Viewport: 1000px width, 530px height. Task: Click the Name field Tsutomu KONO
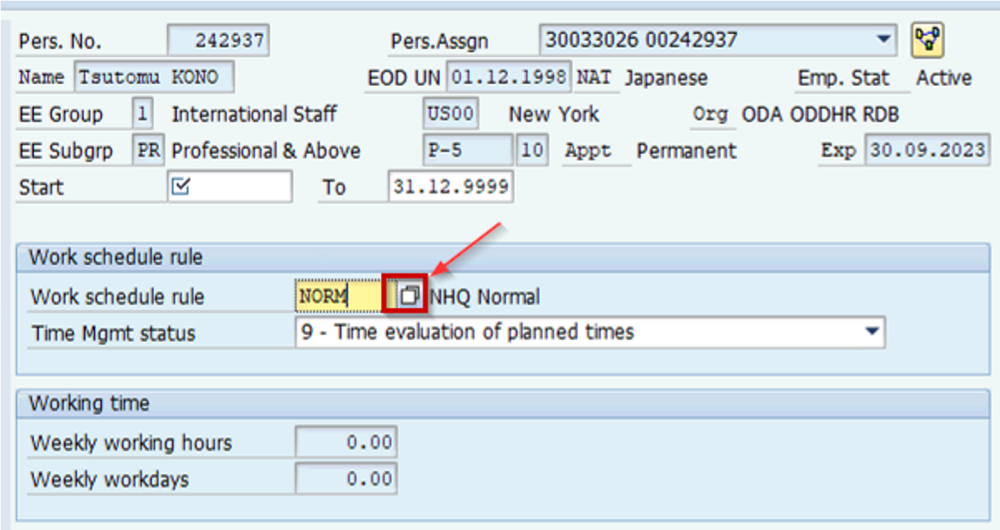[x=154, y=77]
